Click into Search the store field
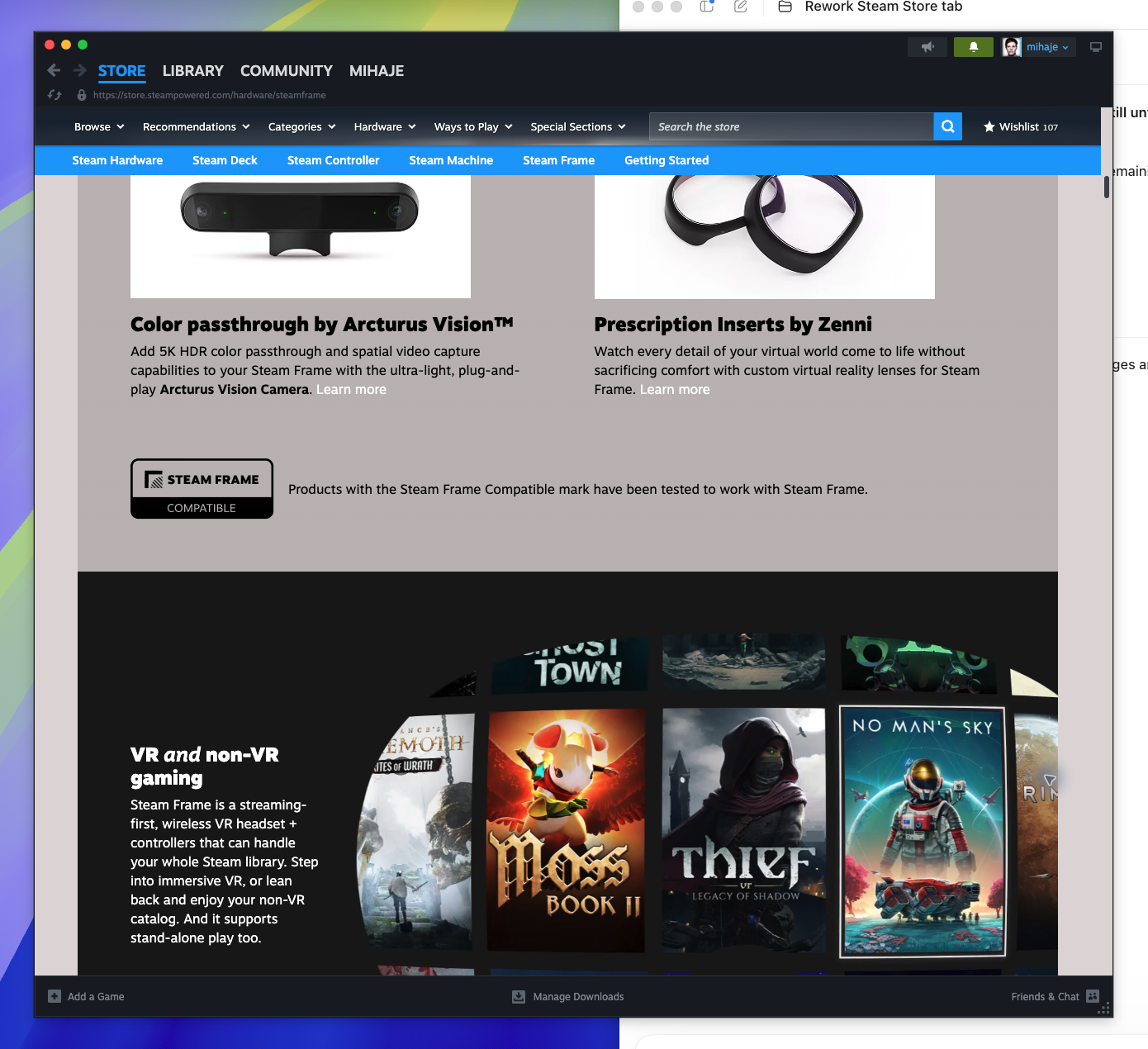The height and width of the screenshot is (1049, 1148). coord(791,126)
